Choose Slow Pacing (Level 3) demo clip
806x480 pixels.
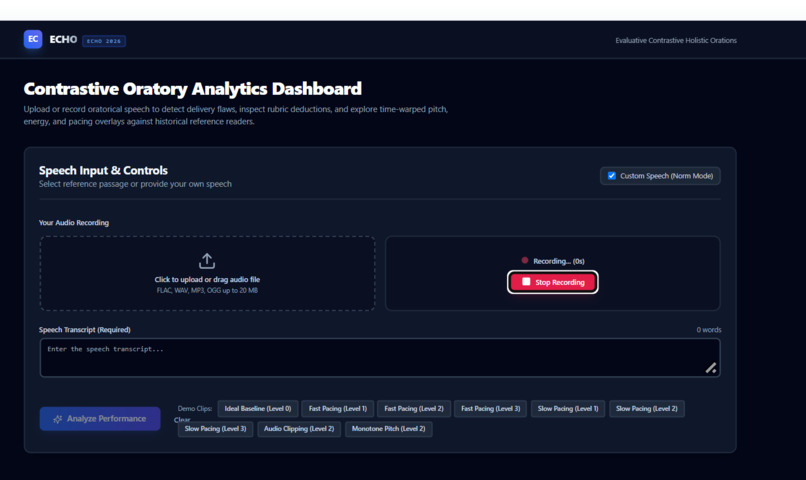215,429
